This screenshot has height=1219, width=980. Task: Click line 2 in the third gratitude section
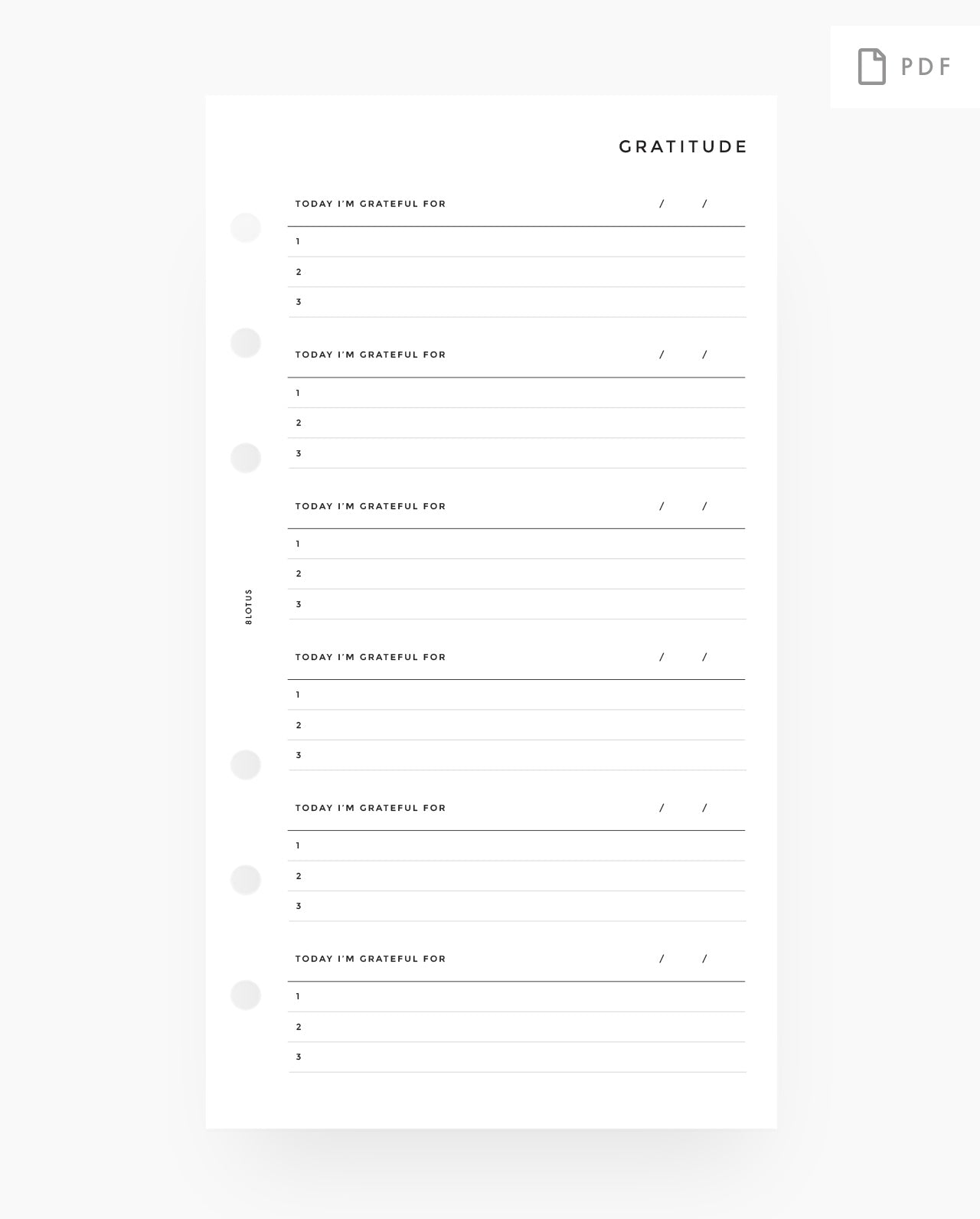click(517, 574)
